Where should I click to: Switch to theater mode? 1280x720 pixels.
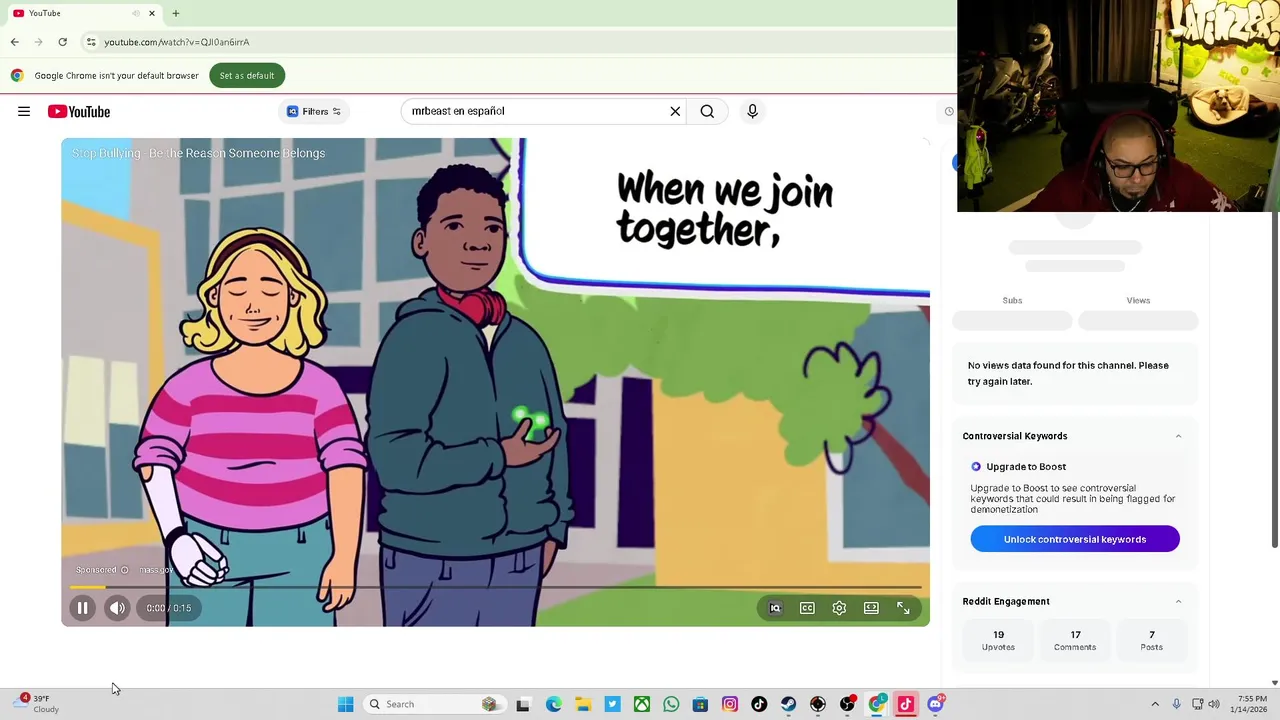(x=871, y=608)
